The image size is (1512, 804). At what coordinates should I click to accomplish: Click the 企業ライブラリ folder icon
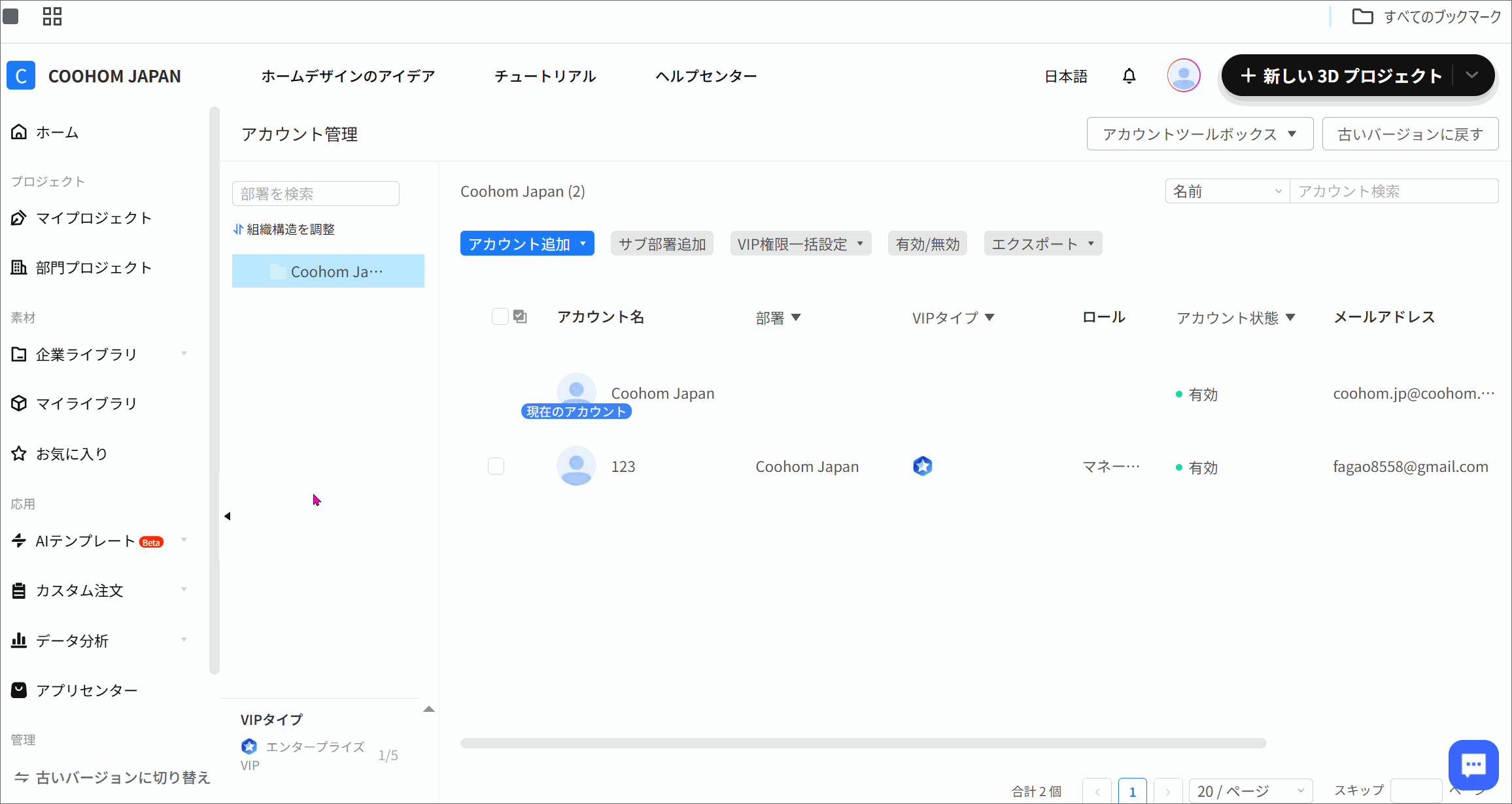pos(19,354)
